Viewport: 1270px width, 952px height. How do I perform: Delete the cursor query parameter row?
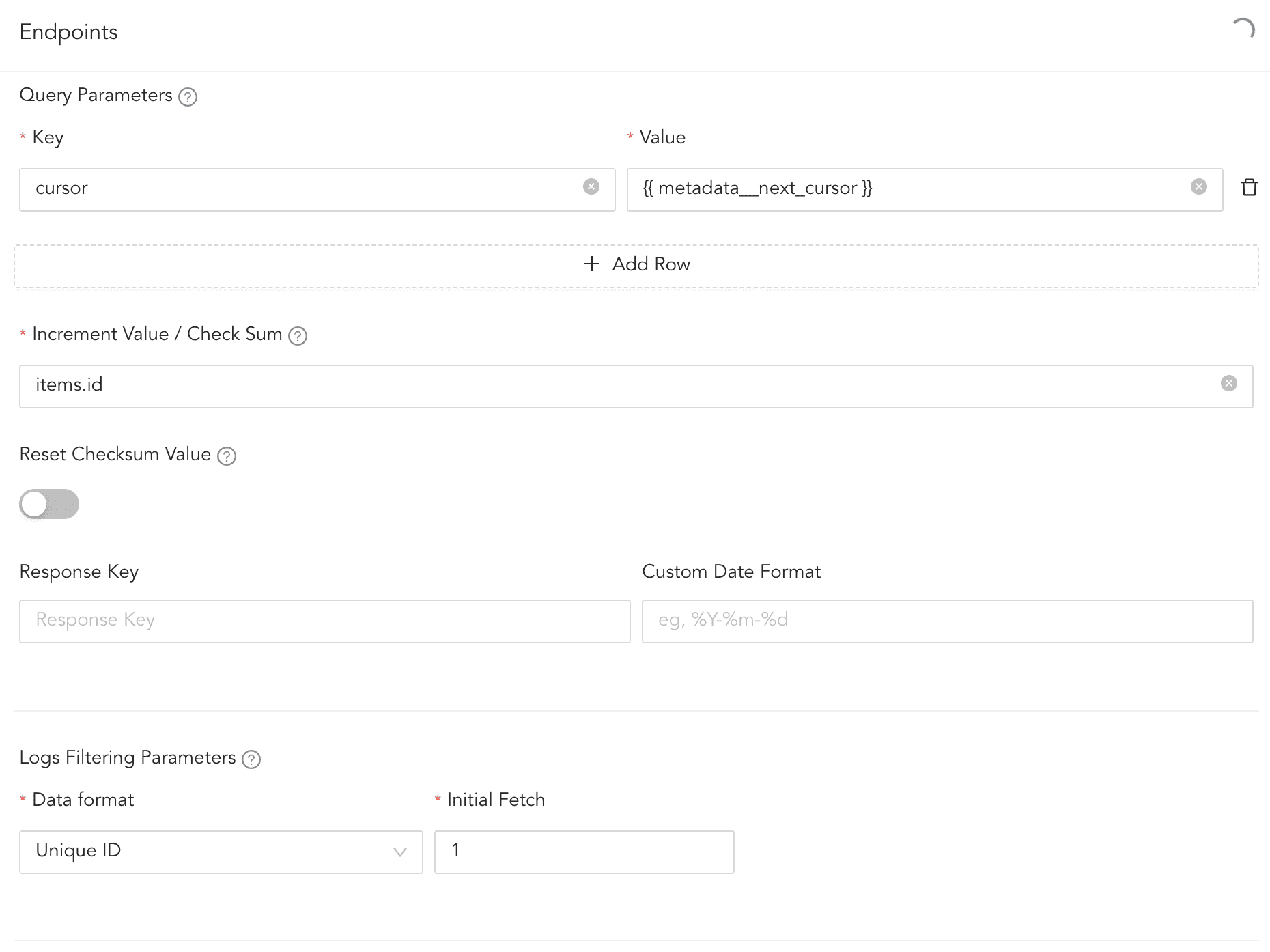(1250, 187)
